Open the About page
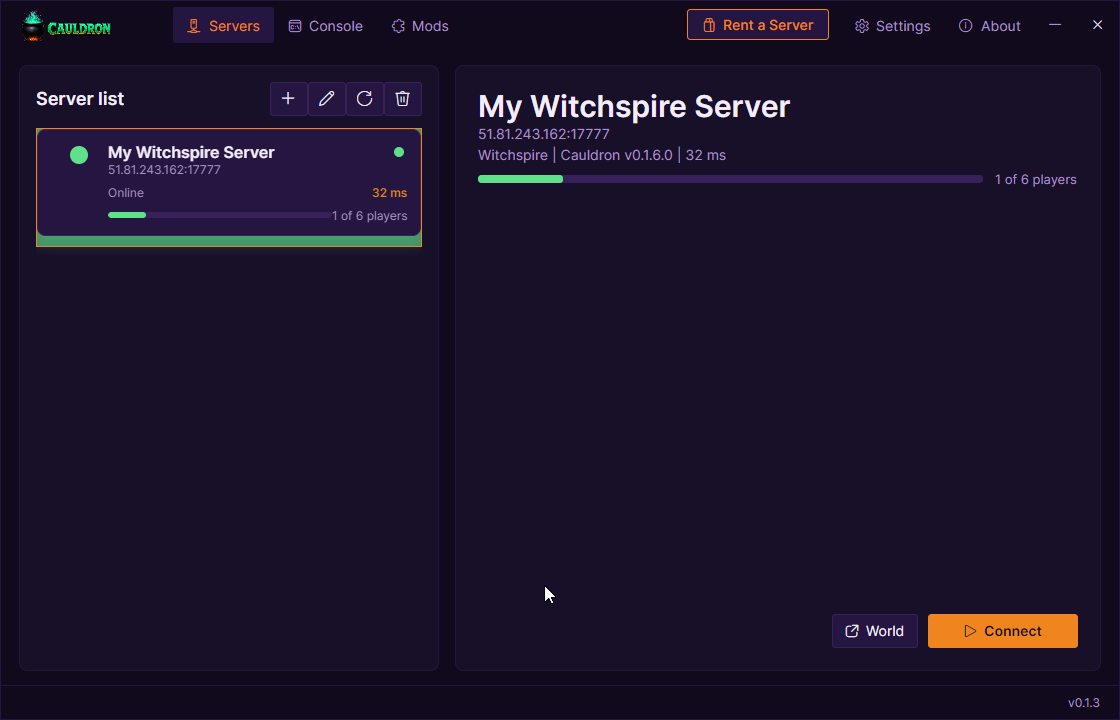The height and width of the screenshot is (720, 1120). (x=989, y=26)
